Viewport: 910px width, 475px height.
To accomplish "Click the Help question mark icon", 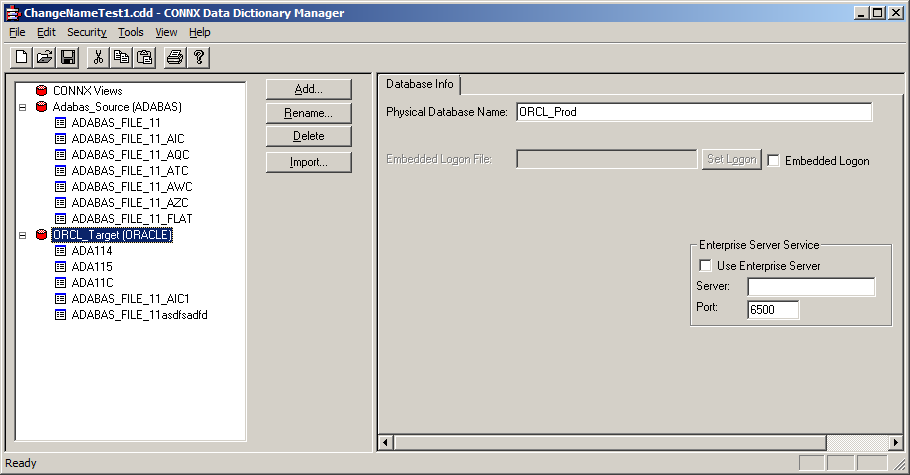I will click(198, 57).
